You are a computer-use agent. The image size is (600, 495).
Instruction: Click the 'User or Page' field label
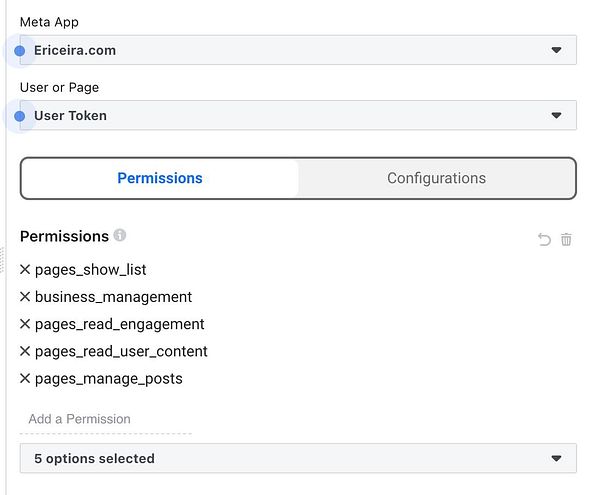coord(59,88)
